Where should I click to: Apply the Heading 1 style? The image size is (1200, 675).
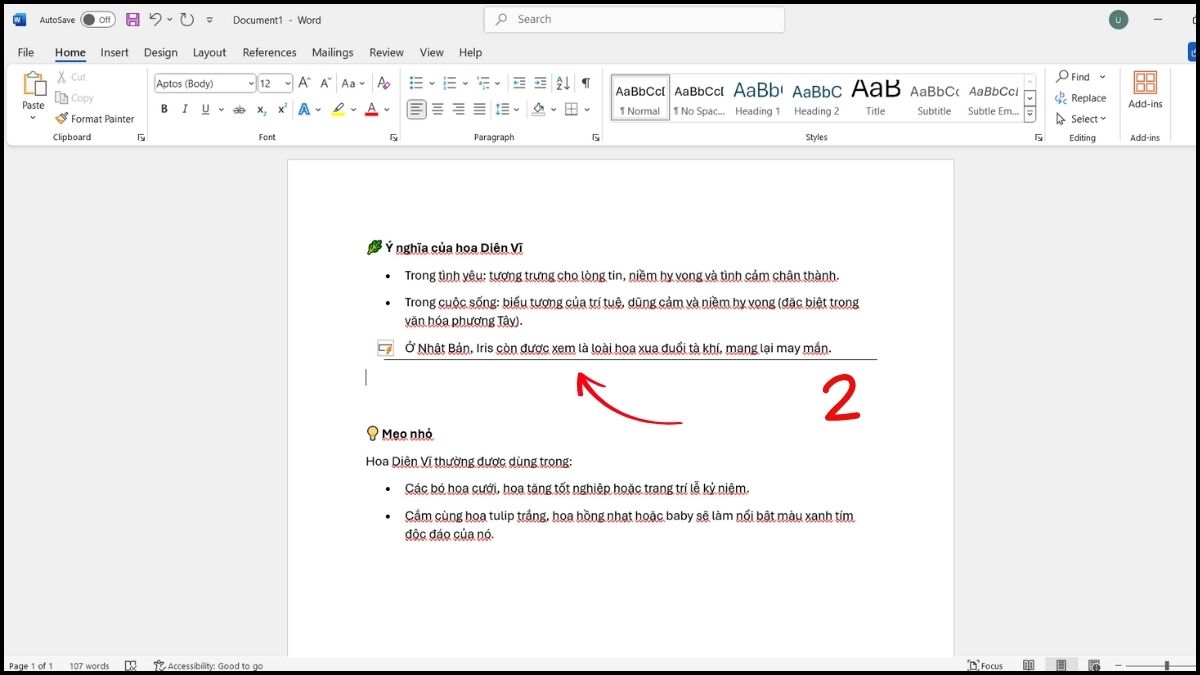tap(757, 97)
